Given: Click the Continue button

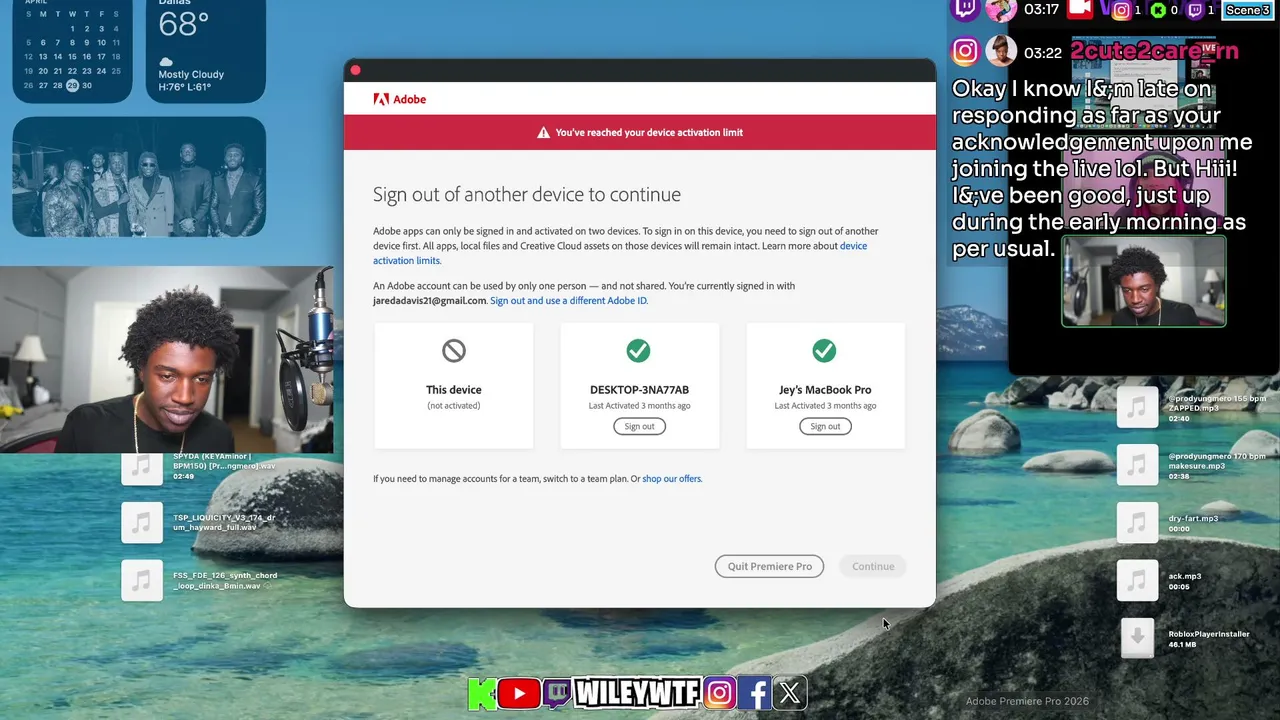Looking at the screenshot, I should pos(873,566).
